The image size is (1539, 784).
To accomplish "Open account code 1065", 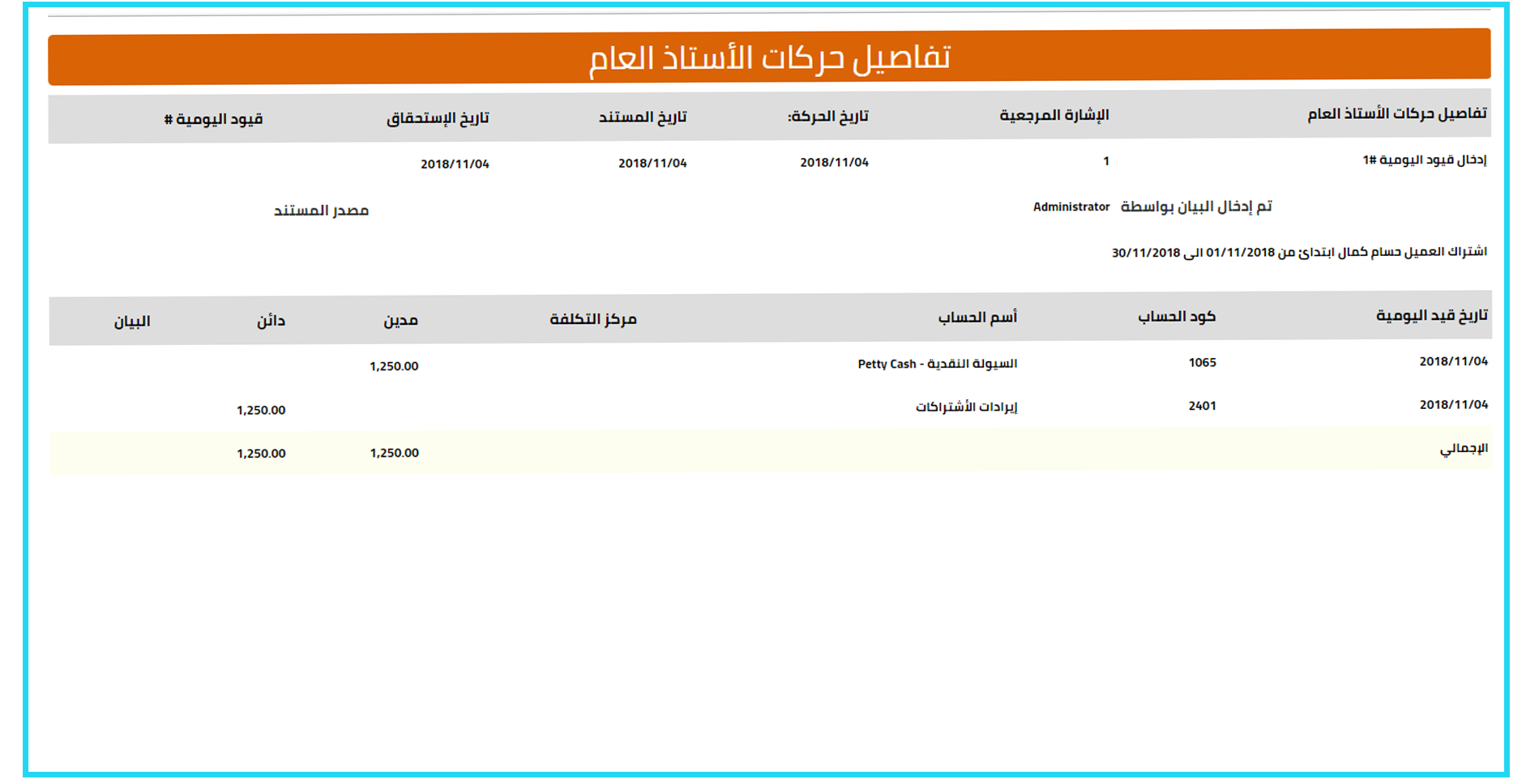I will tap(1202, 363).
